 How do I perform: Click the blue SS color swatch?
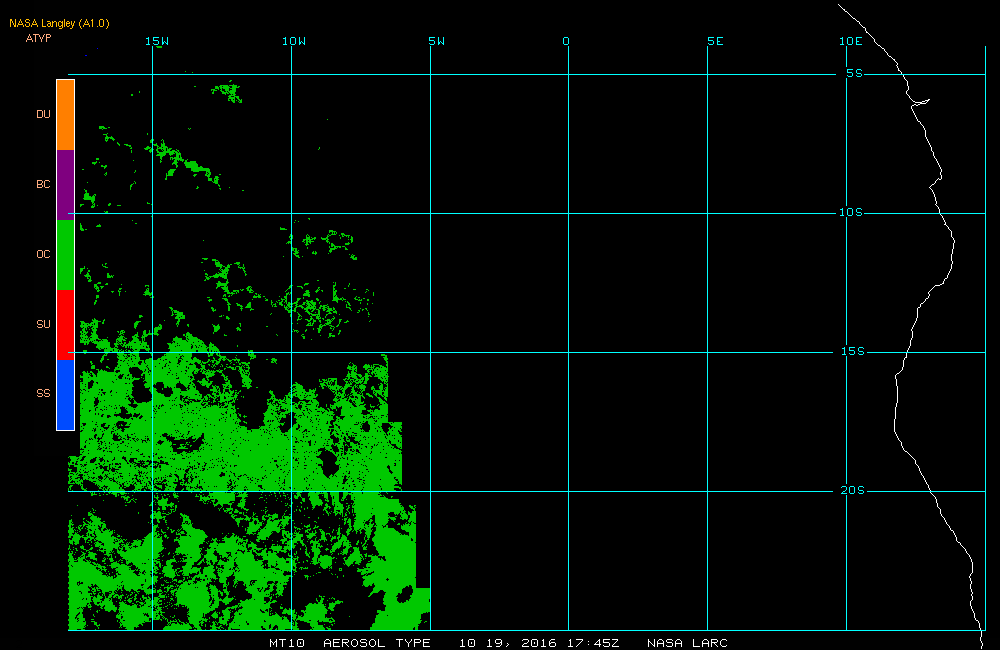(66, 395)
